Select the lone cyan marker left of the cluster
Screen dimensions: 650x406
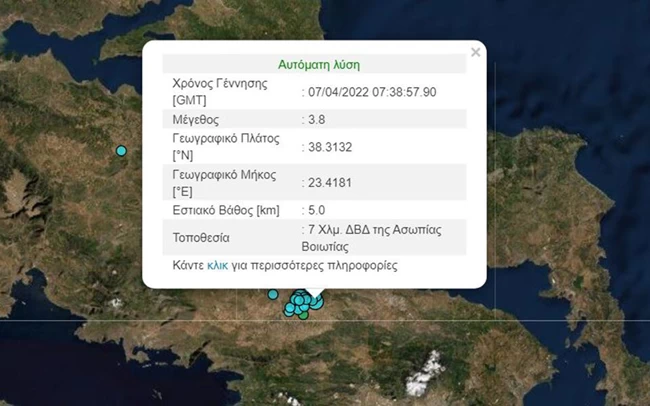(x=273, y=294)
